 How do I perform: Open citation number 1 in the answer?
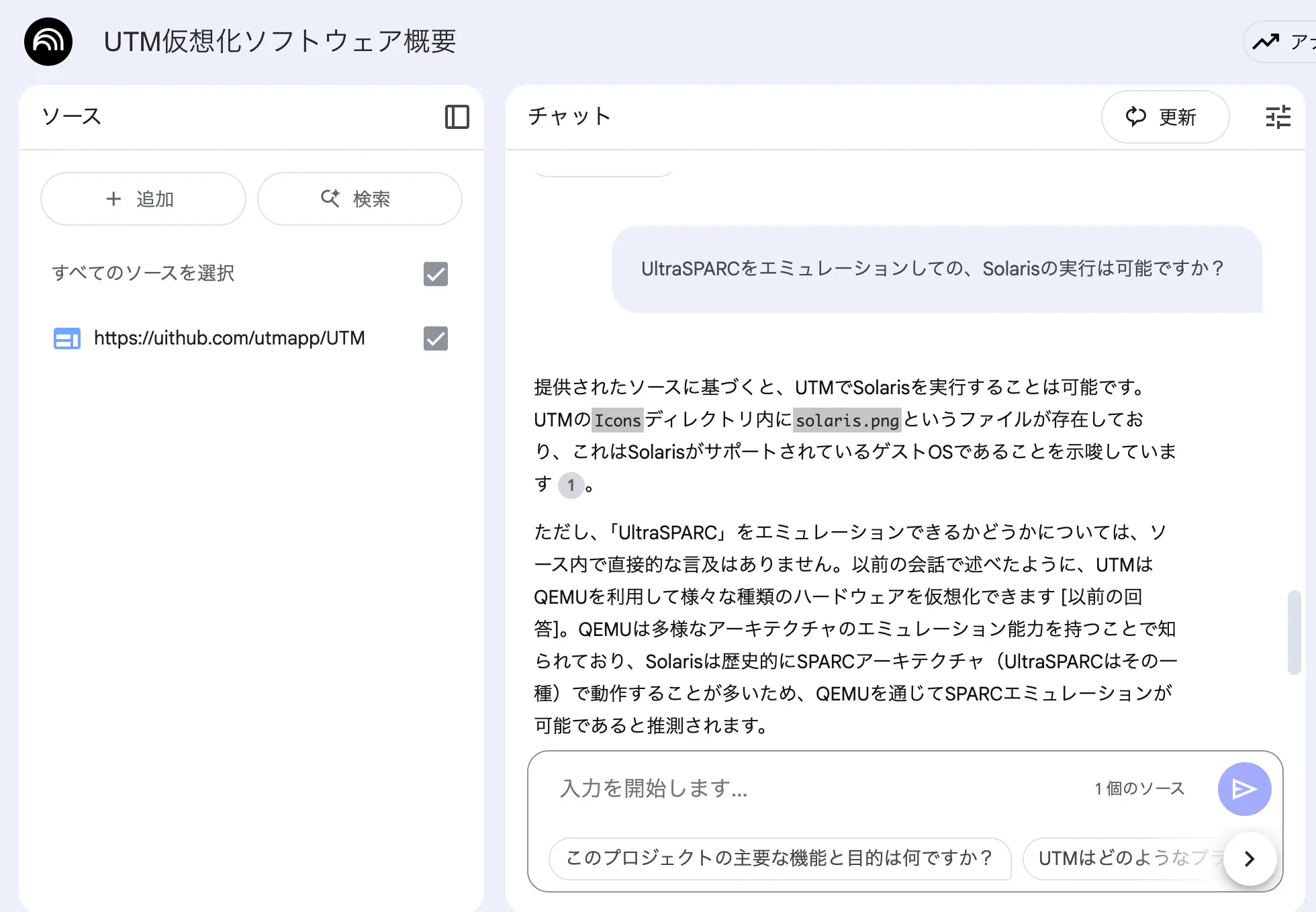tap(571, 485)
